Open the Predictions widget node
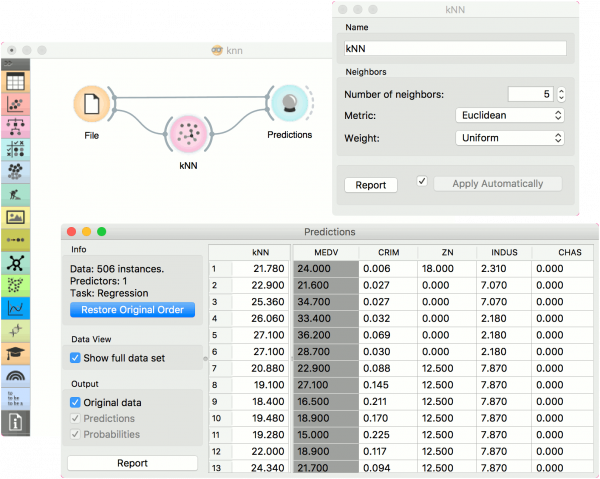The width and height of the screenshot is (600, 479). 288,104
